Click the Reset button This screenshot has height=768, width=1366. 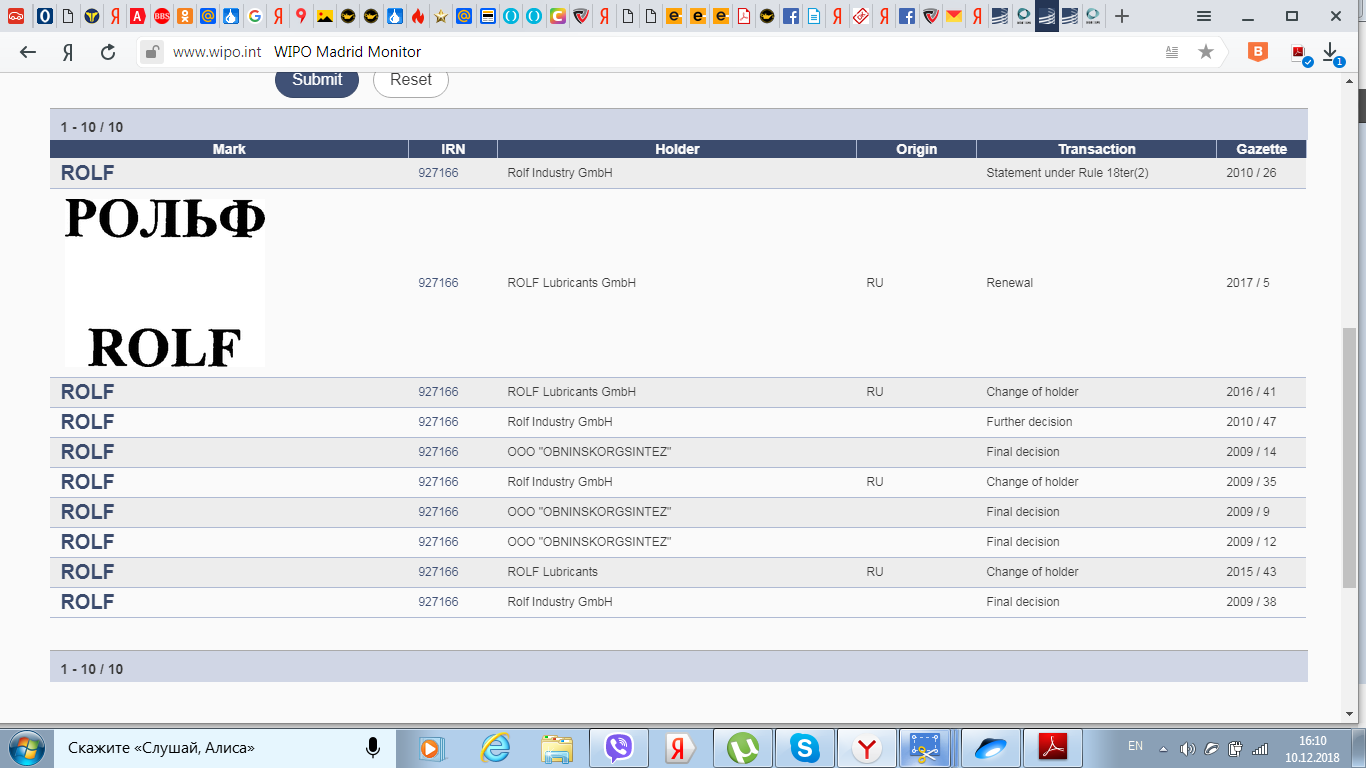click(411, 80)
